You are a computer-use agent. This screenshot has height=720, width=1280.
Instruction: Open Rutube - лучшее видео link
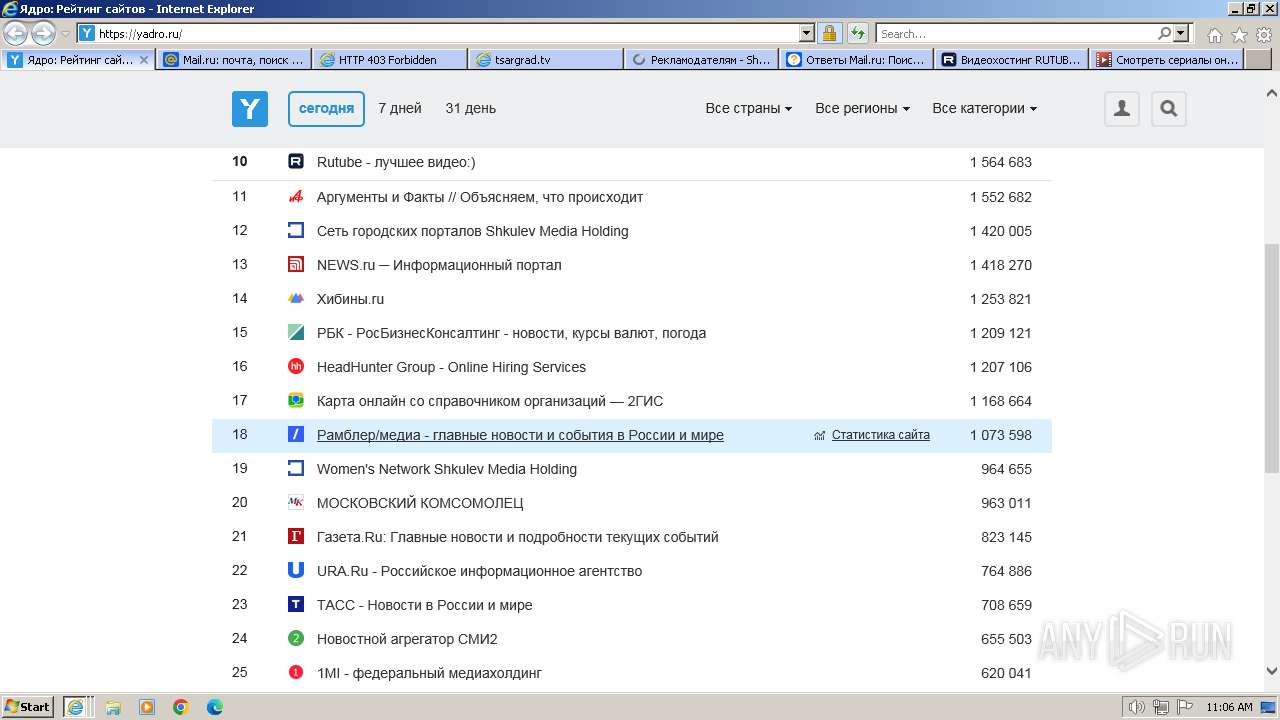pyautogui.click(x=396, y=162)
